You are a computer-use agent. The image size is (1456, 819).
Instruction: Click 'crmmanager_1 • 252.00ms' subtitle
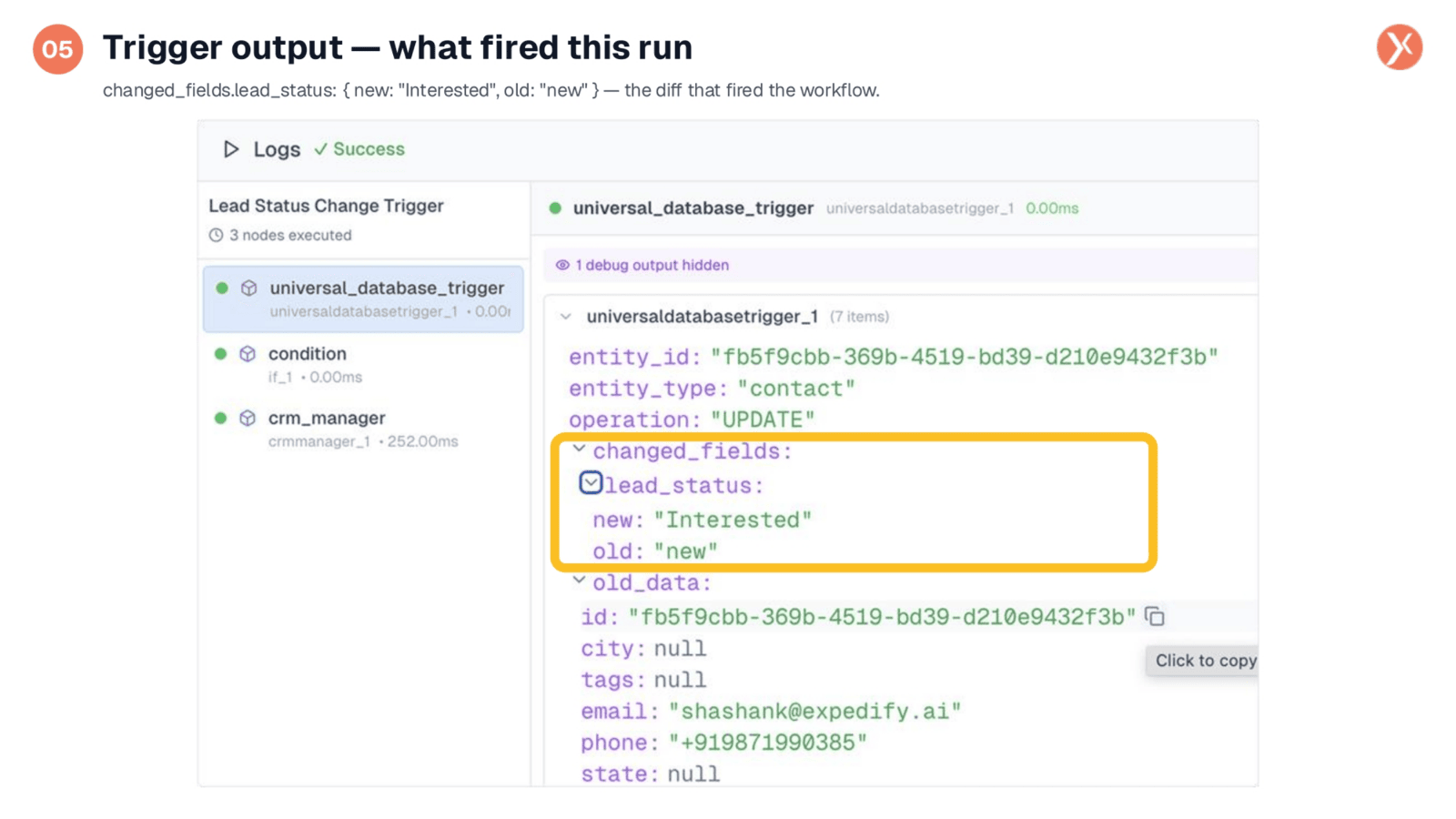(363, 441)
